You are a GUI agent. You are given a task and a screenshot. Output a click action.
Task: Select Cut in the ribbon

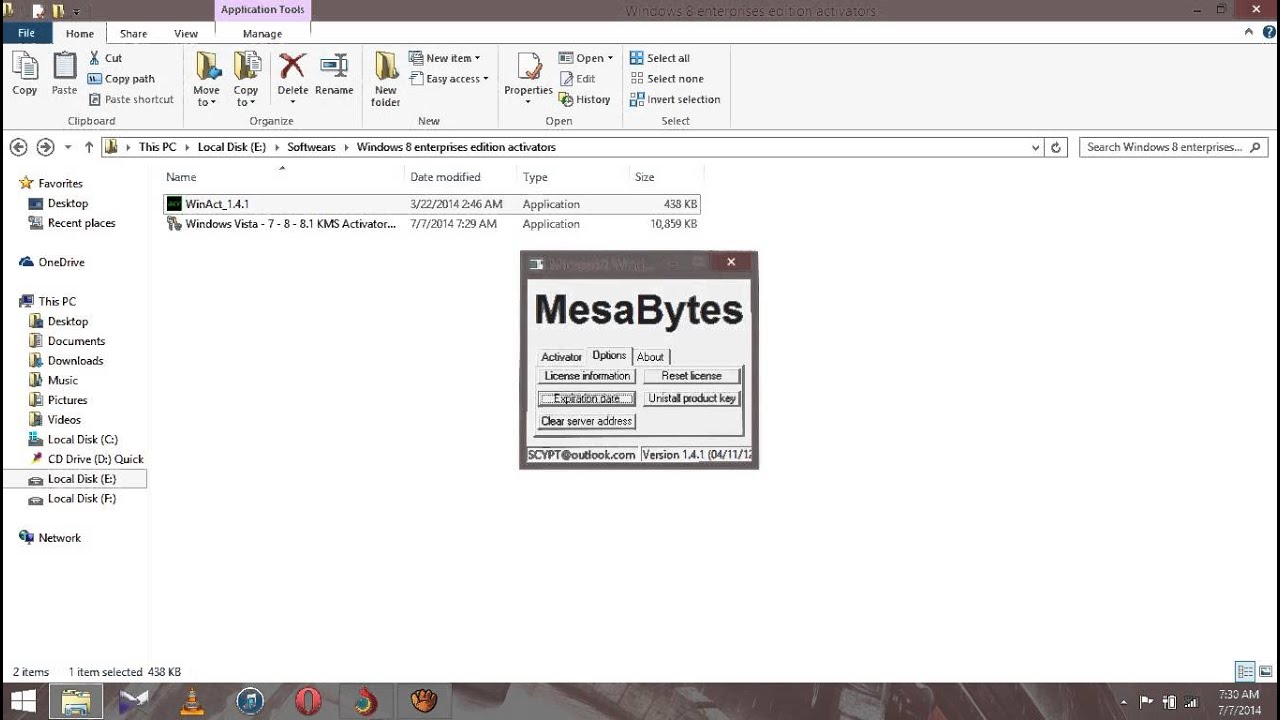(x=105, y=58)
